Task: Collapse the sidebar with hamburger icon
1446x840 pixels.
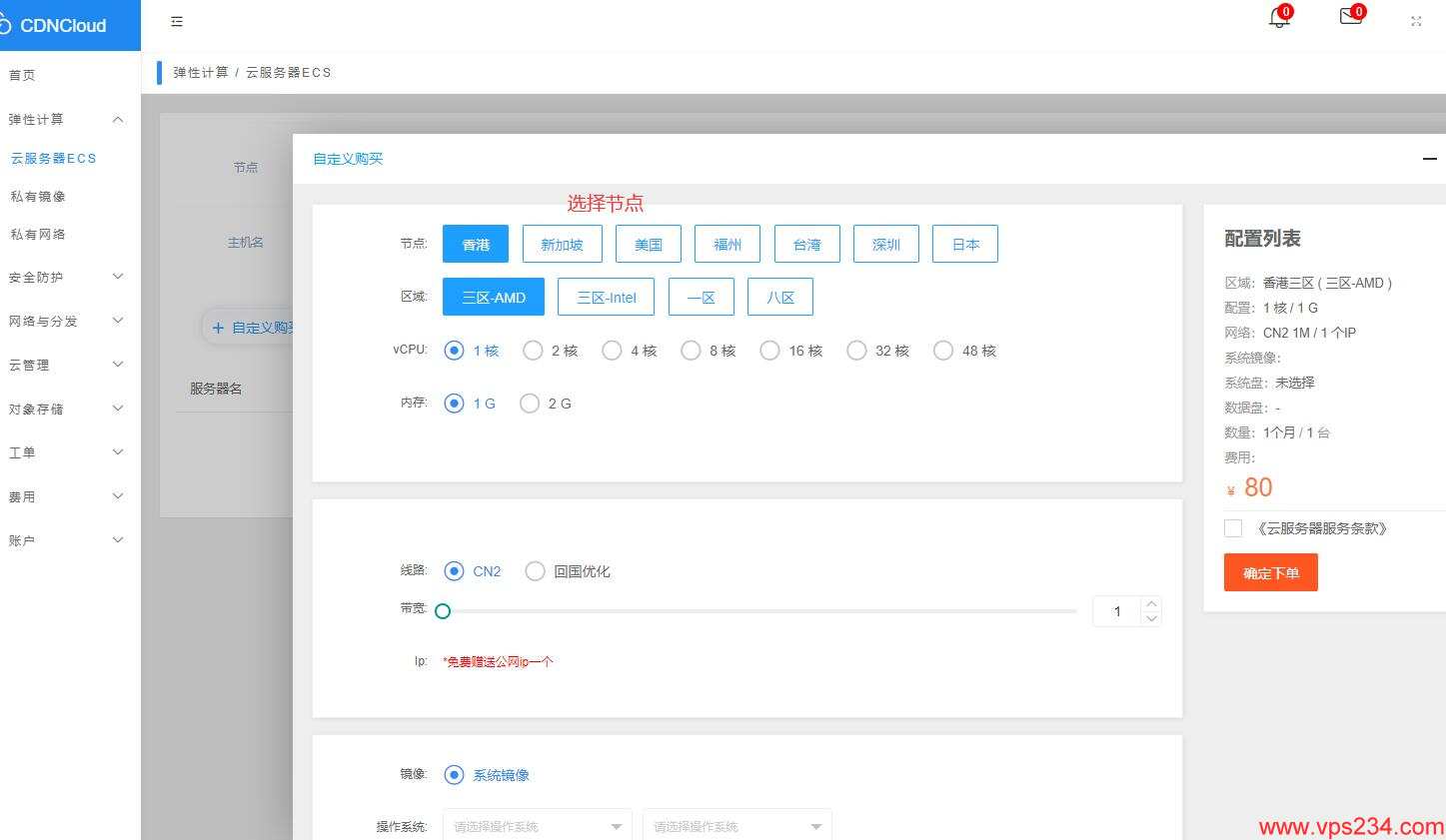Action: 177,21
